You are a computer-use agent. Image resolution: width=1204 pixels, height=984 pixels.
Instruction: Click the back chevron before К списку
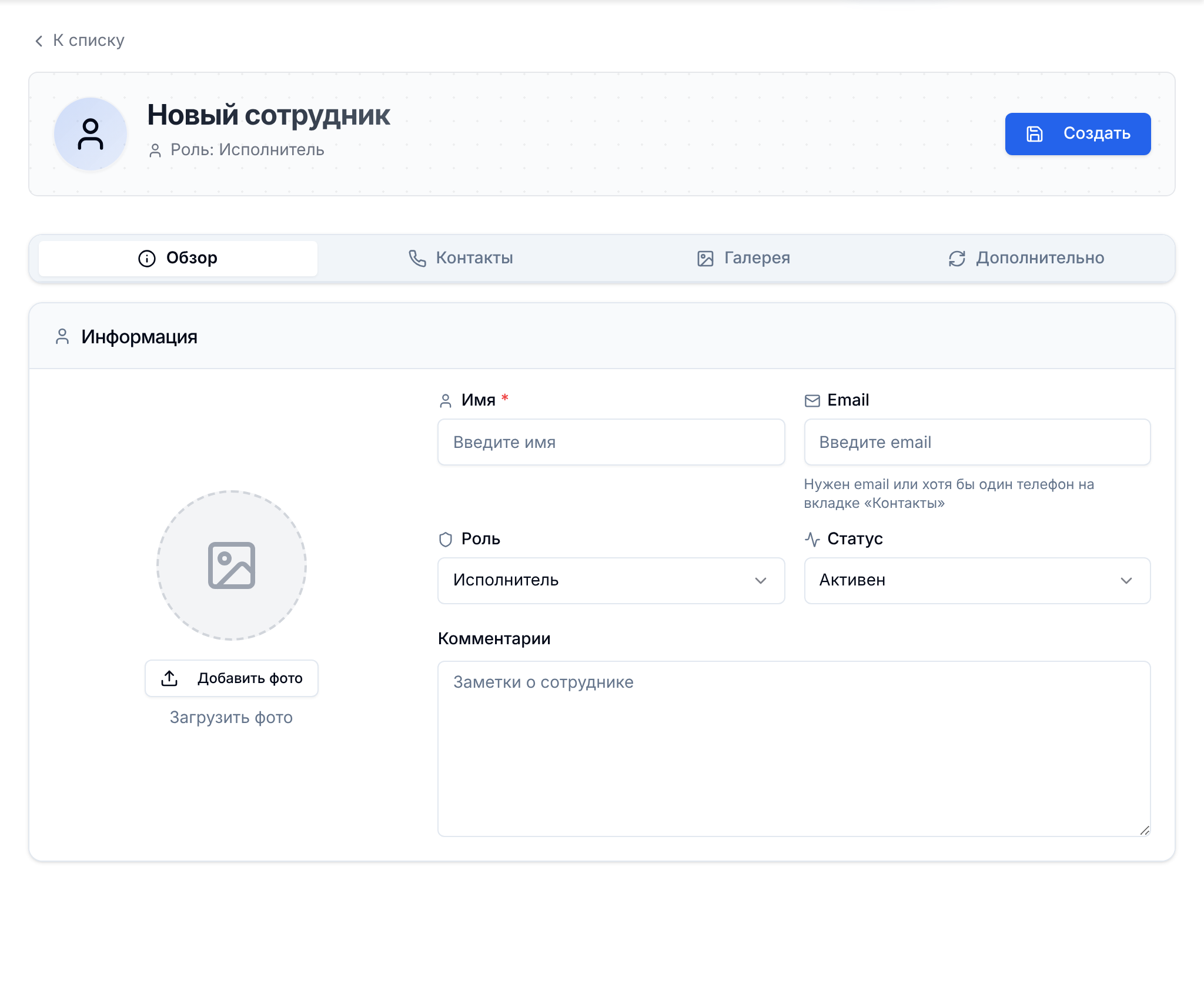coord(39,41)
